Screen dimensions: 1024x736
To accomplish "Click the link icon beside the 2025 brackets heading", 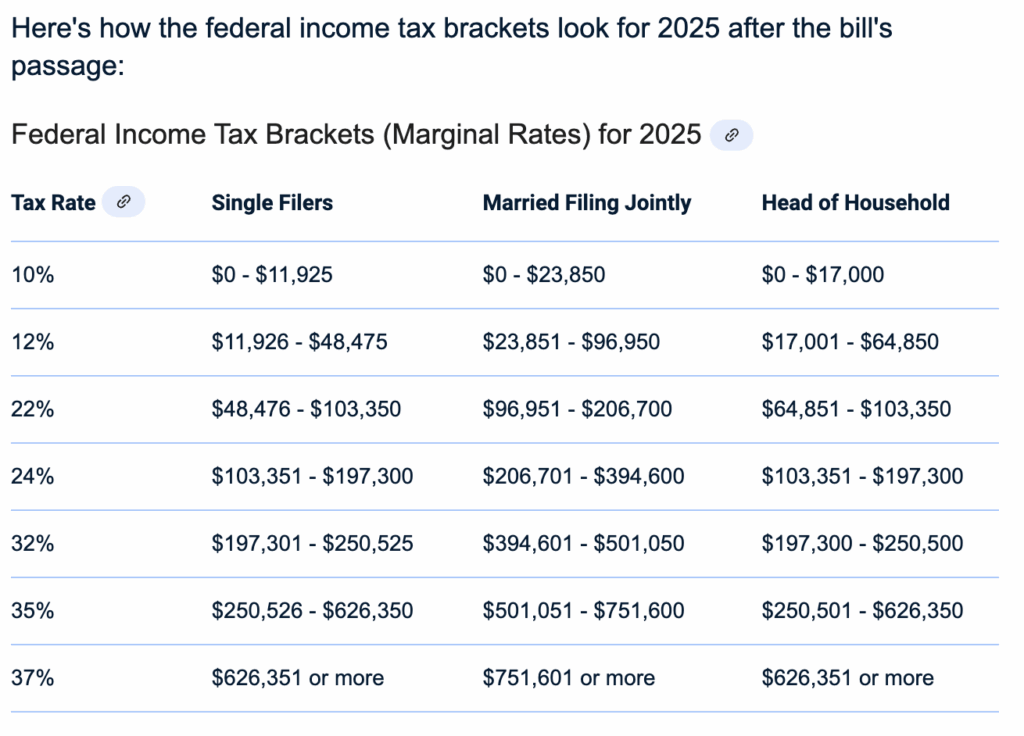I will click(x=731, y=135).
